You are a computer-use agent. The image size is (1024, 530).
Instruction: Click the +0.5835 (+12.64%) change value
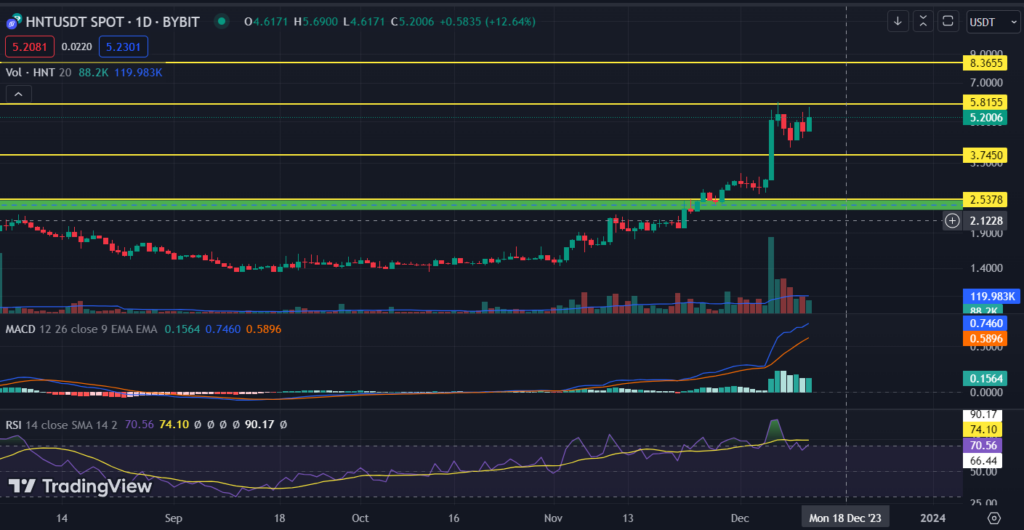tap(487, 22)
